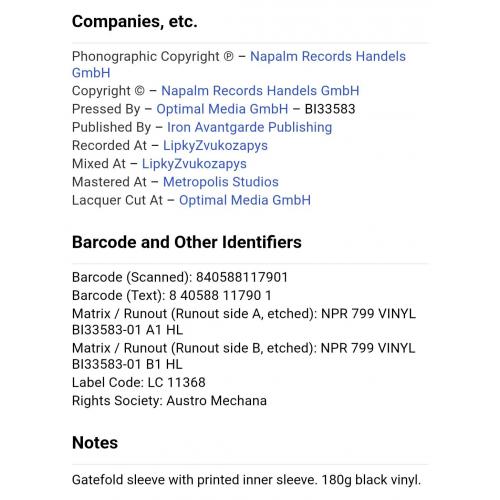Click the BI33583 catalog code text

(x=330, y=109)
